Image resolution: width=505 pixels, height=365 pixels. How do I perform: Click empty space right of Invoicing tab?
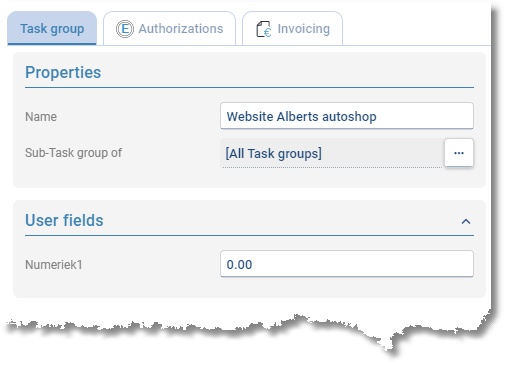(417, 28)
